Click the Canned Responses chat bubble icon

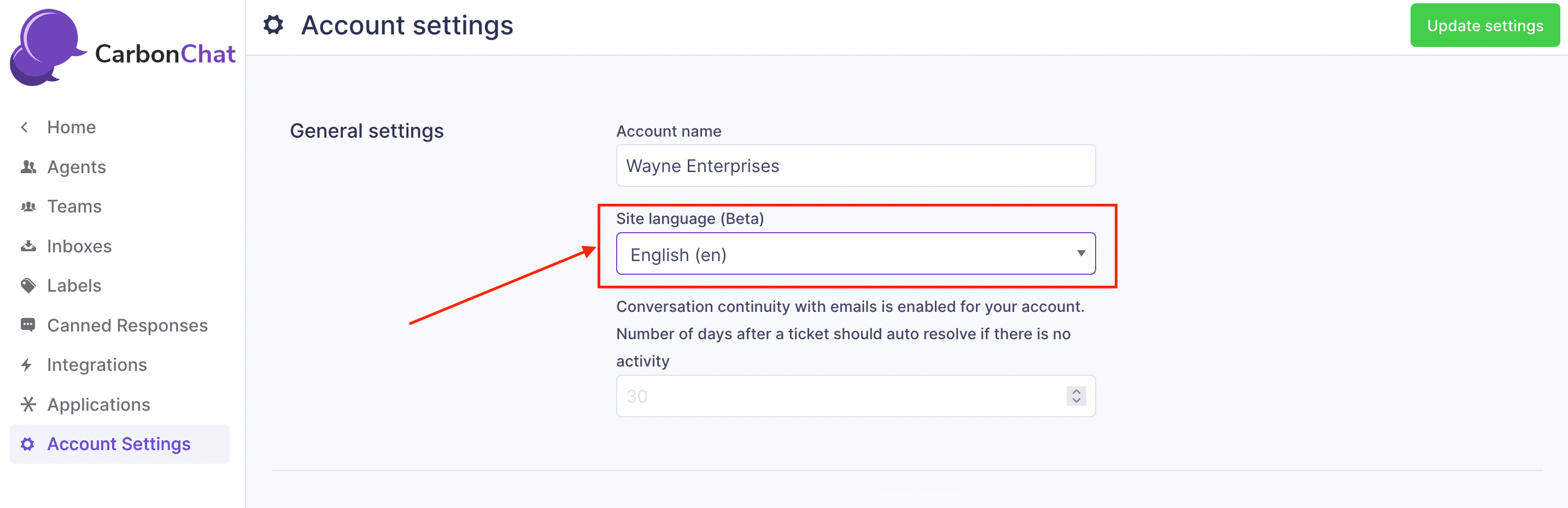tap(28, 325)
